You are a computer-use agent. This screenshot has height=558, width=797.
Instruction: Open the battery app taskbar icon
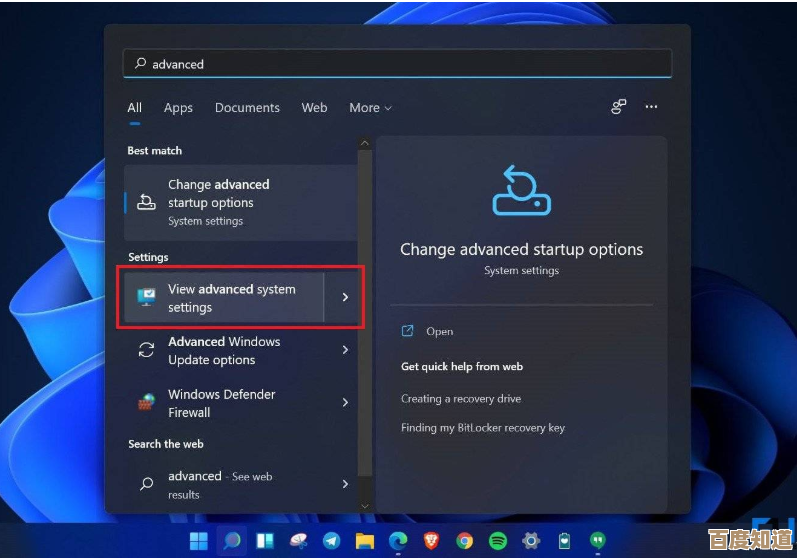[564, 541]
